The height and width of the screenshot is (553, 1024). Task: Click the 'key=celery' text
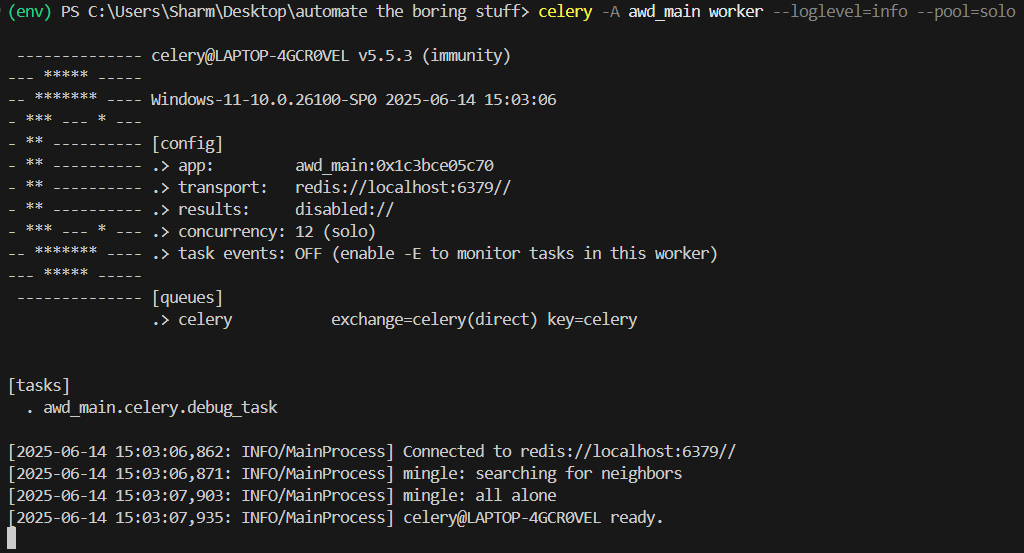pos(592,320)
